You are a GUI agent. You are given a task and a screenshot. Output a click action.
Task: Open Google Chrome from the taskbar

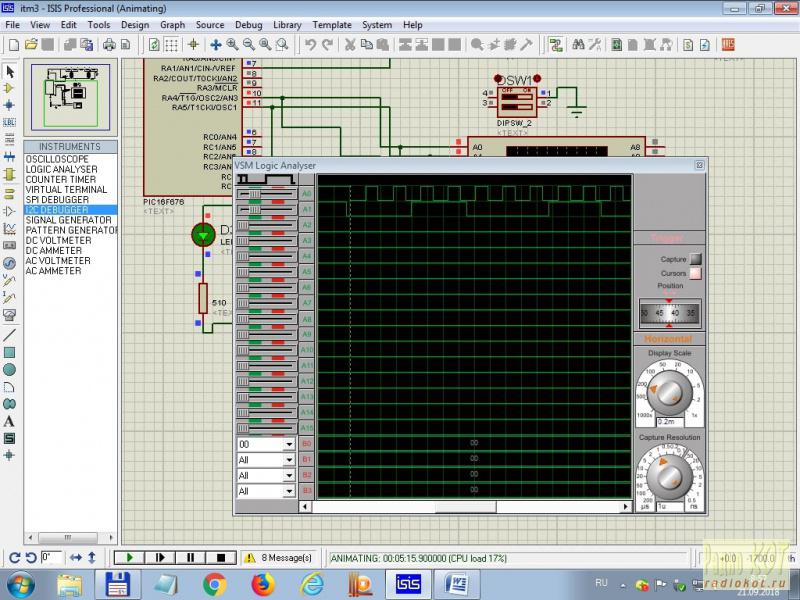pos(214,585)
